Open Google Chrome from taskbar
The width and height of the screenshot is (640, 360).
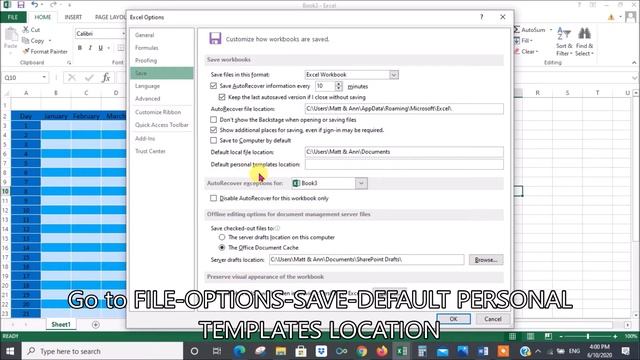click(361, 351)
